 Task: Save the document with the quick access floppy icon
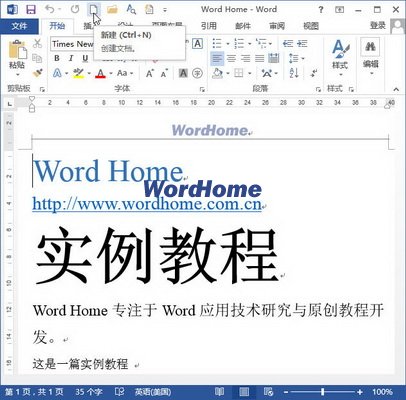(31, 9)
